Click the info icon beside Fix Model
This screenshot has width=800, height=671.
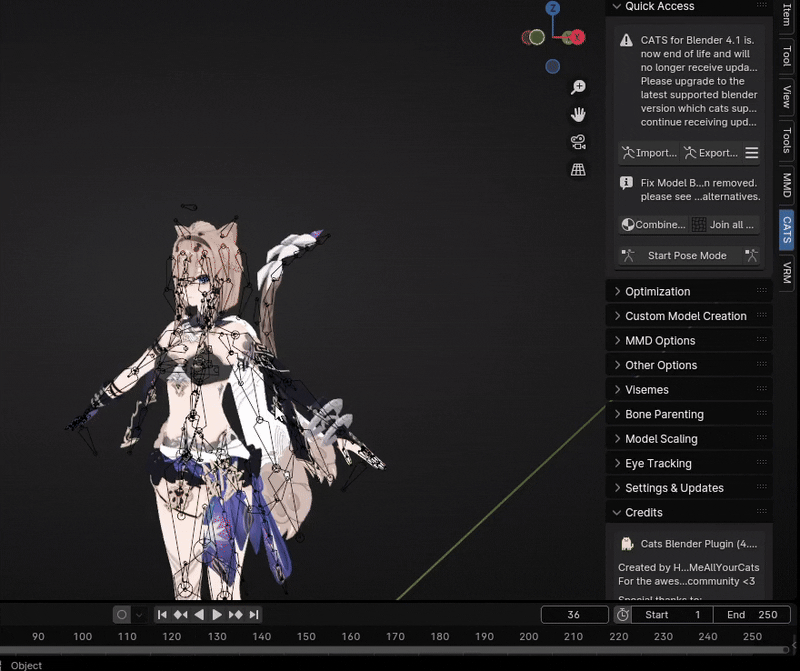(x=627, y=183)
